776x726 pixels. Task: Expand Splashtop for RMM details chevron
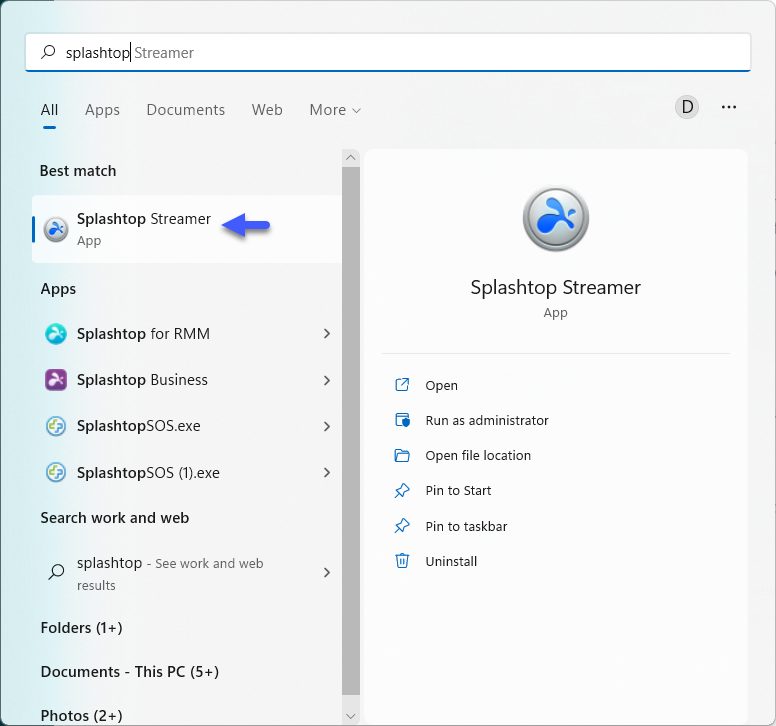click(x=326, y=334)
